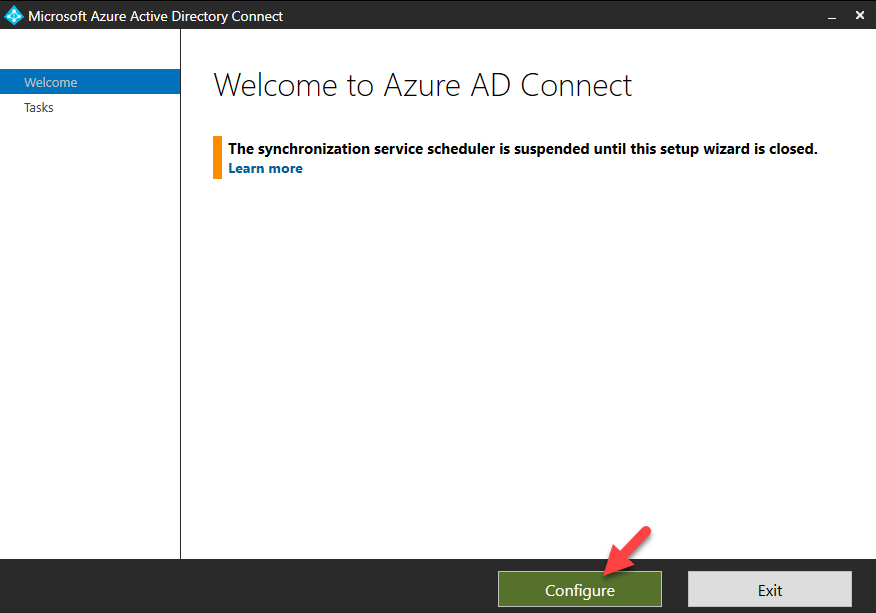Click the 'Microsoft Azure Active Directory Connect' title text
876x613 pixels.
click(x=155, y=16)
